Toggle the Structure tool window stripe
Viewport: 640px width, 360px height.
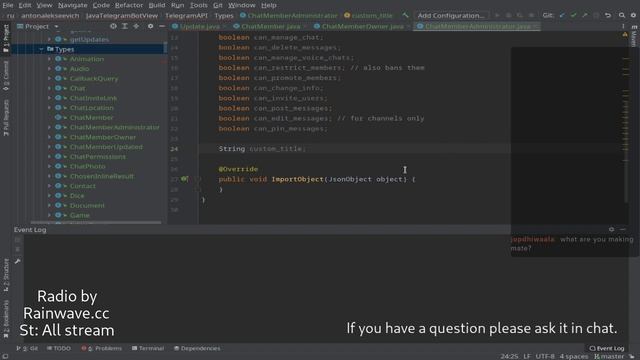coord(6,275)
